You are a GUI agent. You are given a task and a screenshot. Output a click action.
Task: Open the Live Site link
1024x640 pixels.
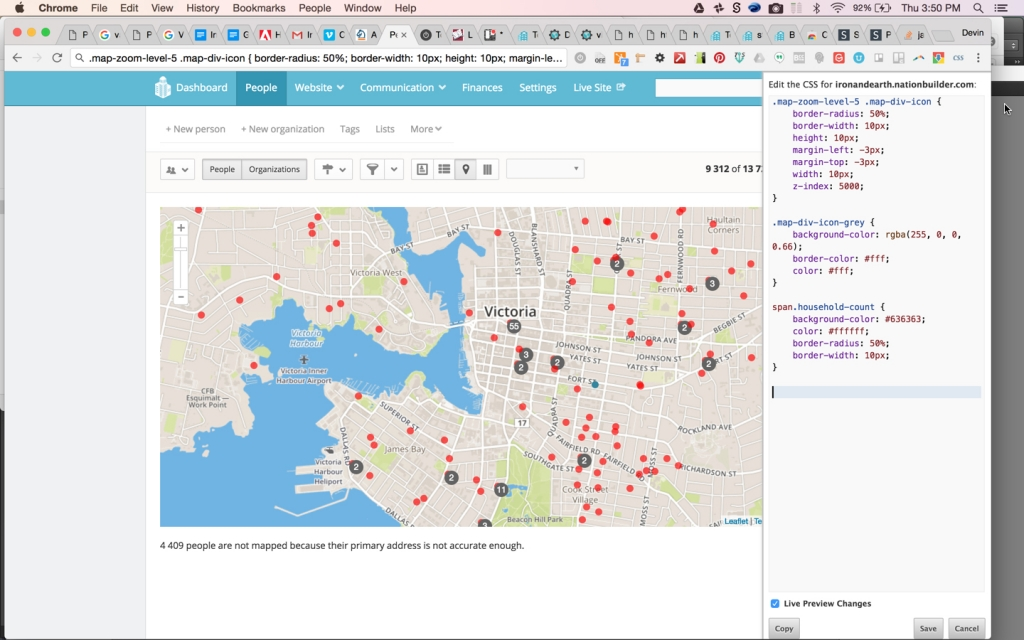coord(599,88)
